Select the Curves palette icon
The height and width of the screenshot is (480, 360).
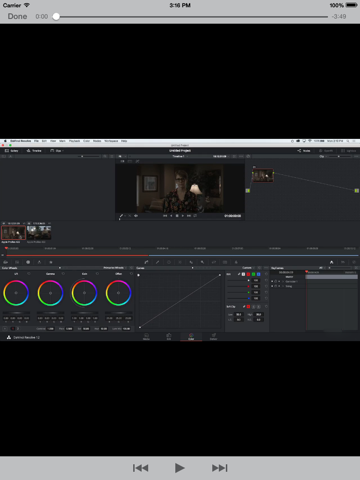(x=146, y=262)
